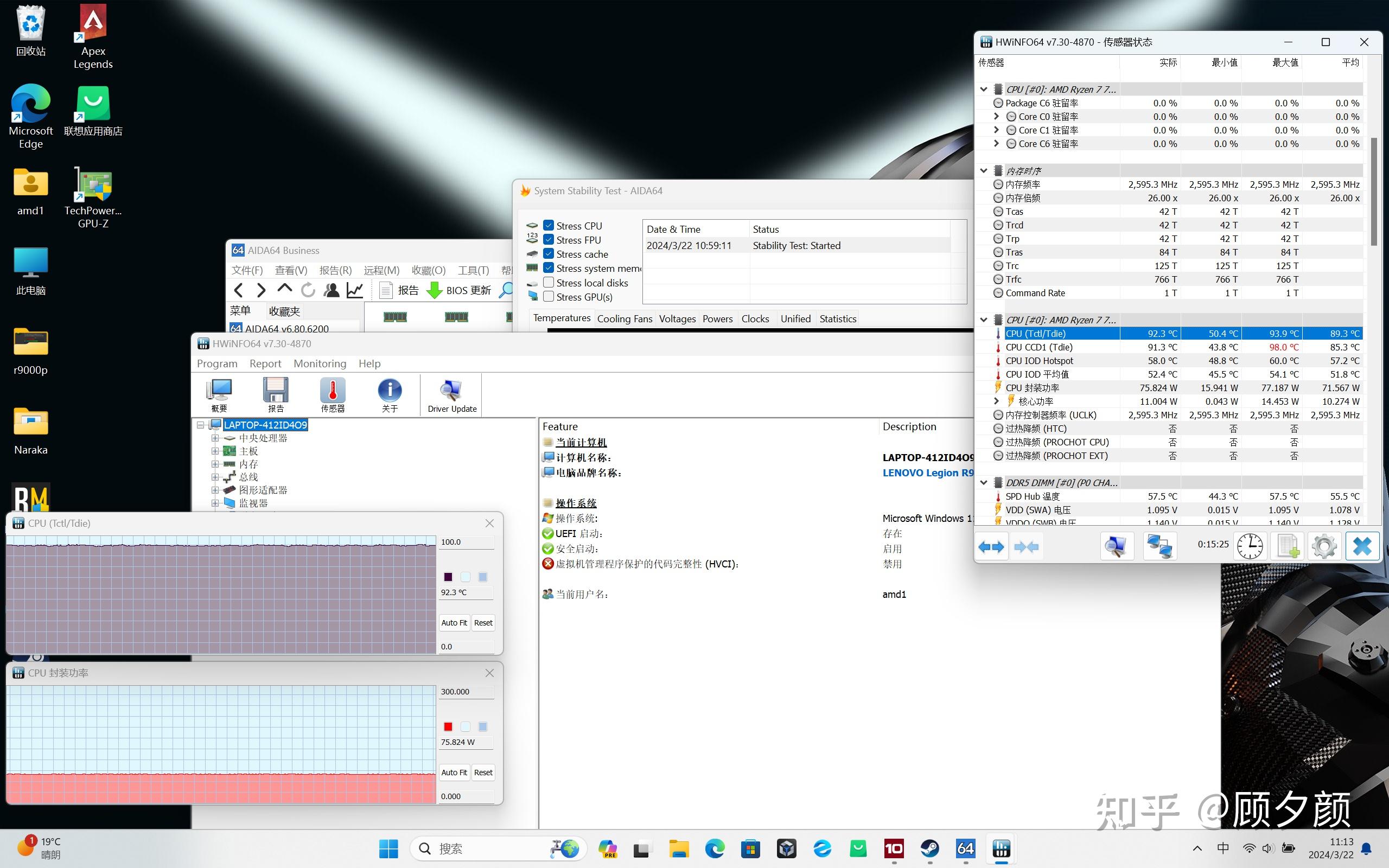This screenshot has width=1389, height=868.
Task: Click the red color swatch in CPU 封装功率 graph
Action: [447, 726]
